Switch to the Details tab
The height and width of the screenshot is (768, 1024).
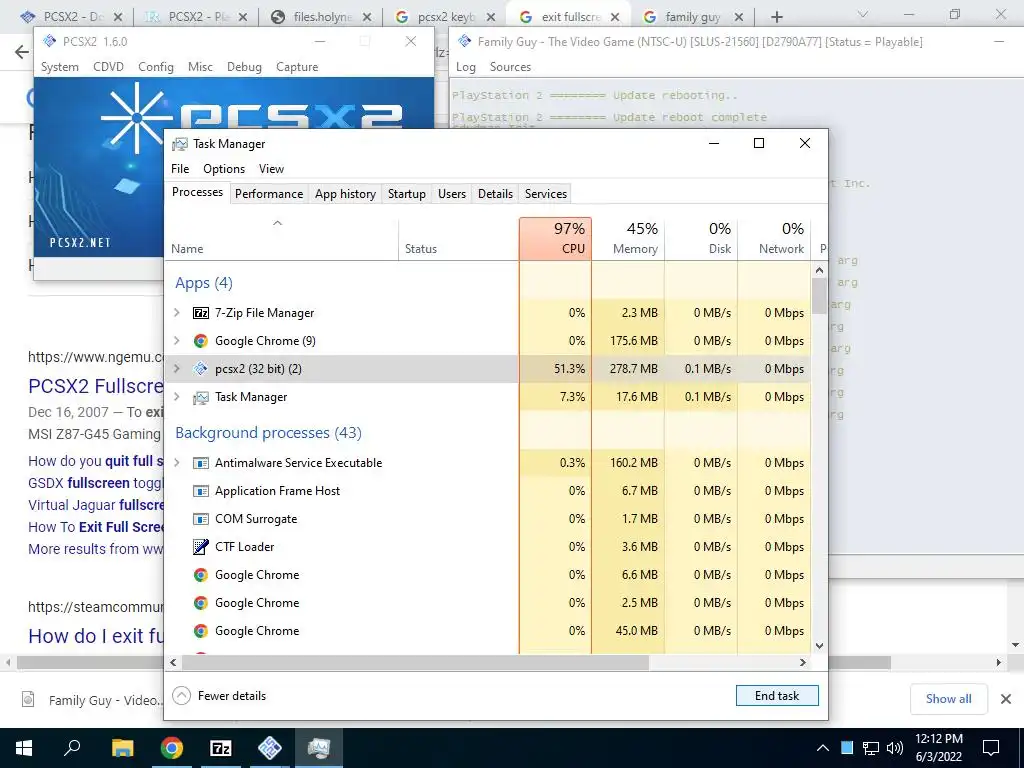[x=495, y=194]
